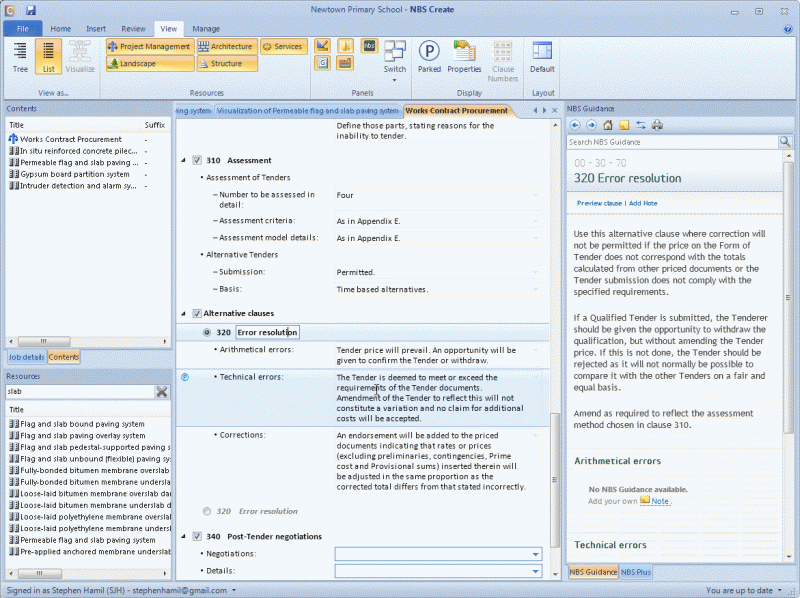Check the 340 Post-Tender negotiations checkbox
800x598 pixels.
point(196,535)
